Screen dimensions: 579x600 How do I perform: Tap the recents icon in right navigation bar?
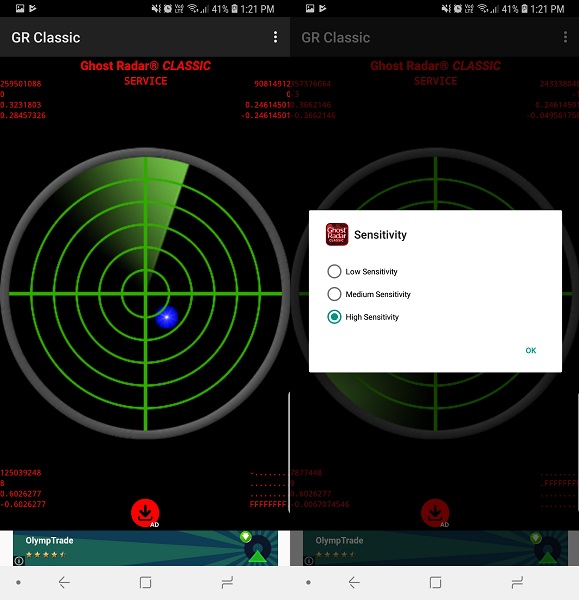(517, 582)
